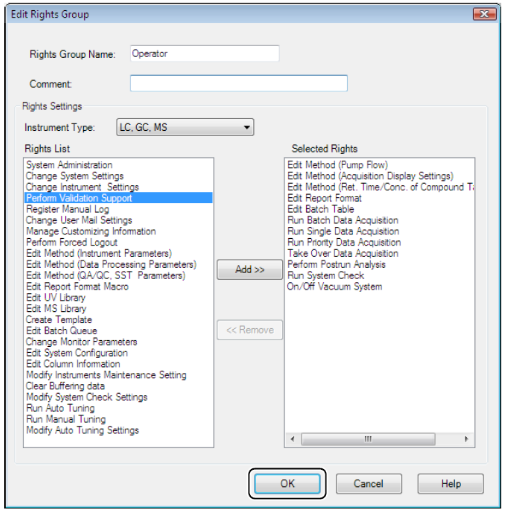Click the Rights Group Name field
Viewport: 506px width, 514px height.
205,53
